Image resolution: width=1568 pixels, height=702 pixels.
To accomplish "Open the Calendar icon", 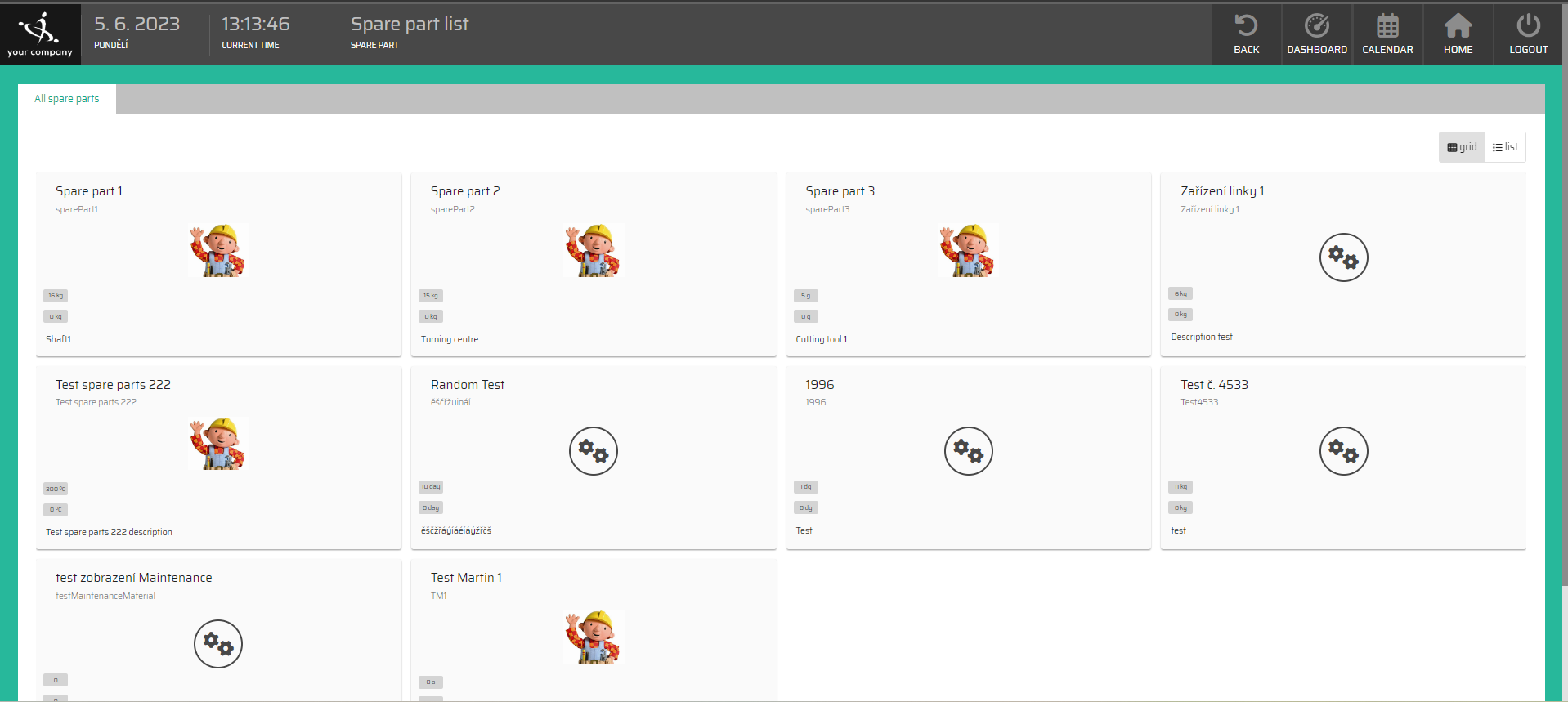I will coord(1387,26).
